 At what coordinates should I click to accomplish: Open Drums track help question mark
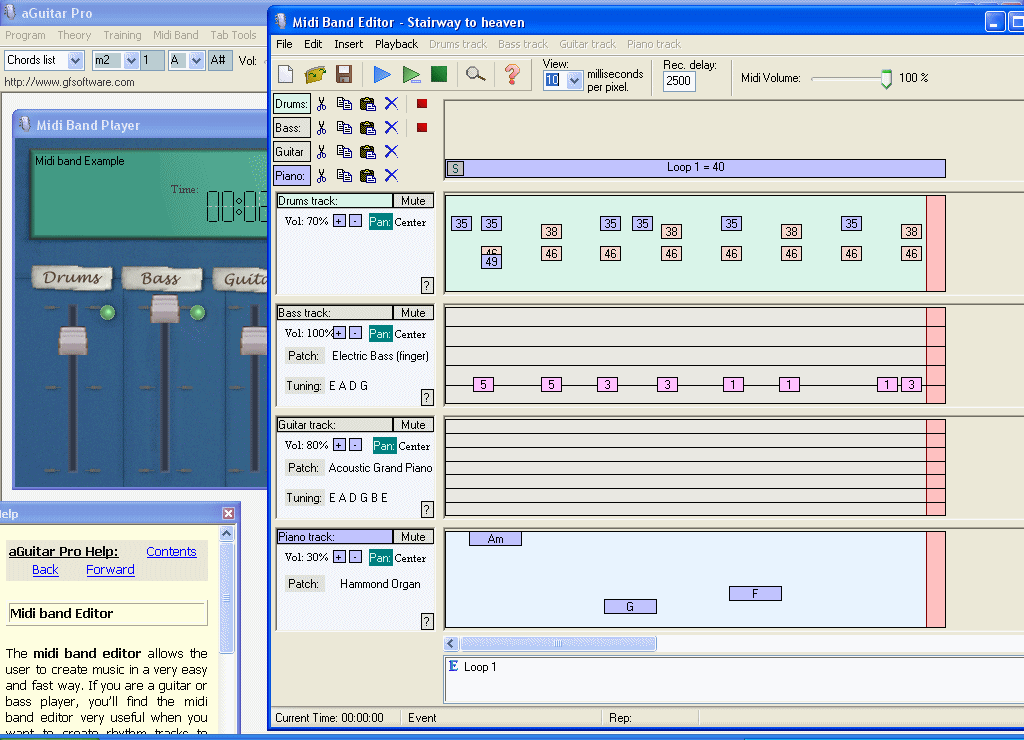click(x=427, y=285)
